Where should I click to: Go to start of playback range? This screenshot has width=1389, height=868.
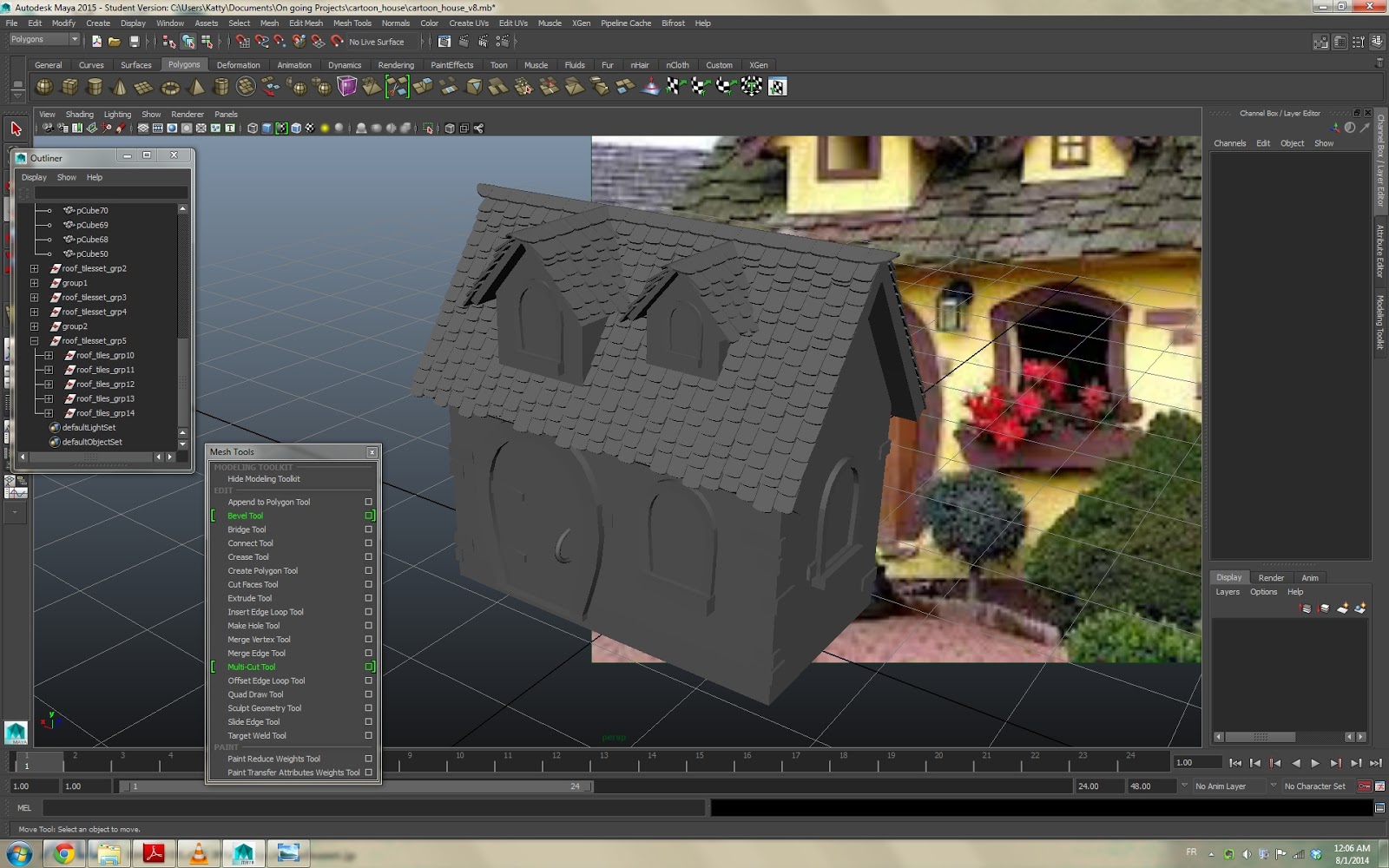tap(1235, 763)
